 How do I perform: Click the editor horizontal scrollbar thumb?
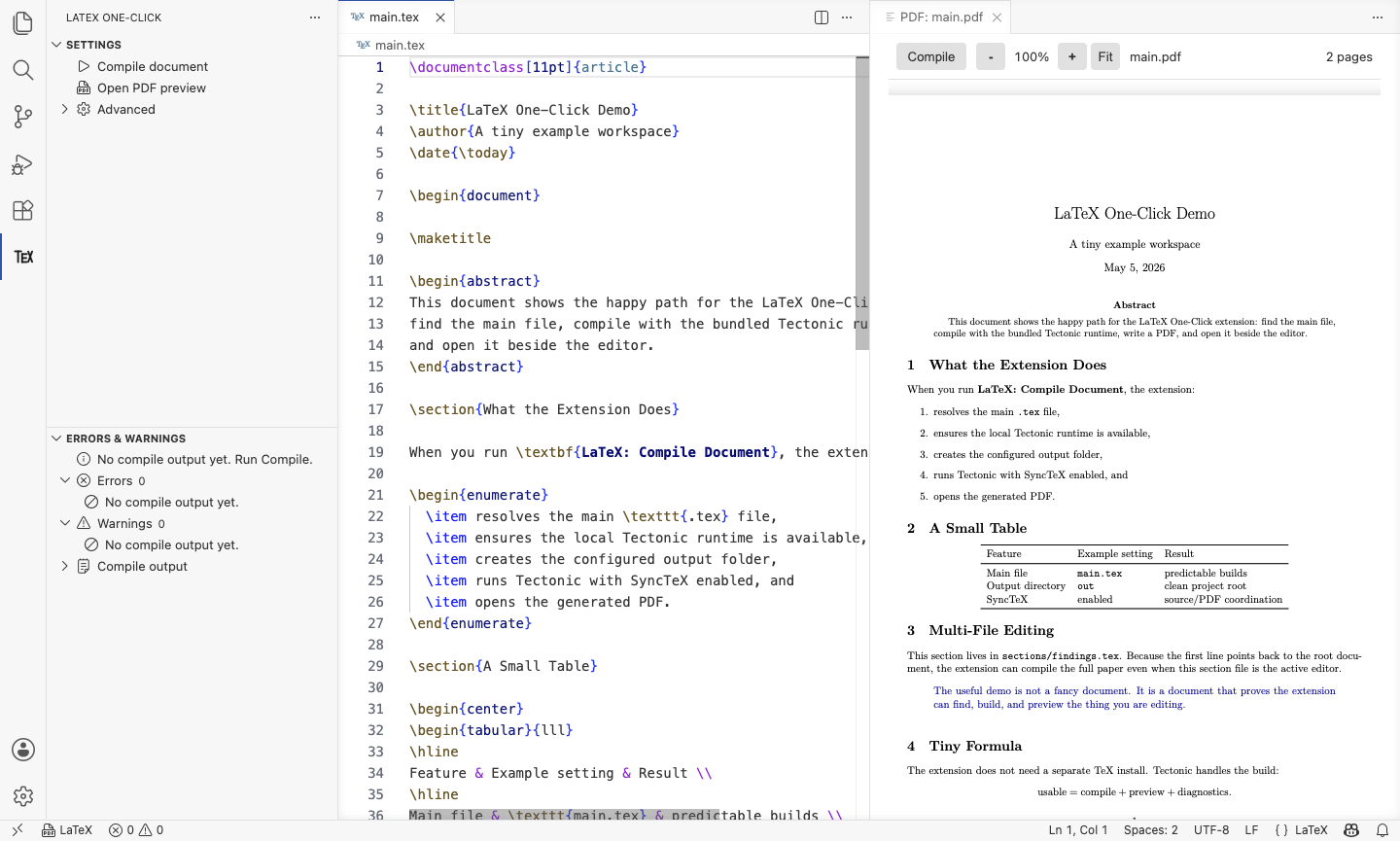click(564, 815)
